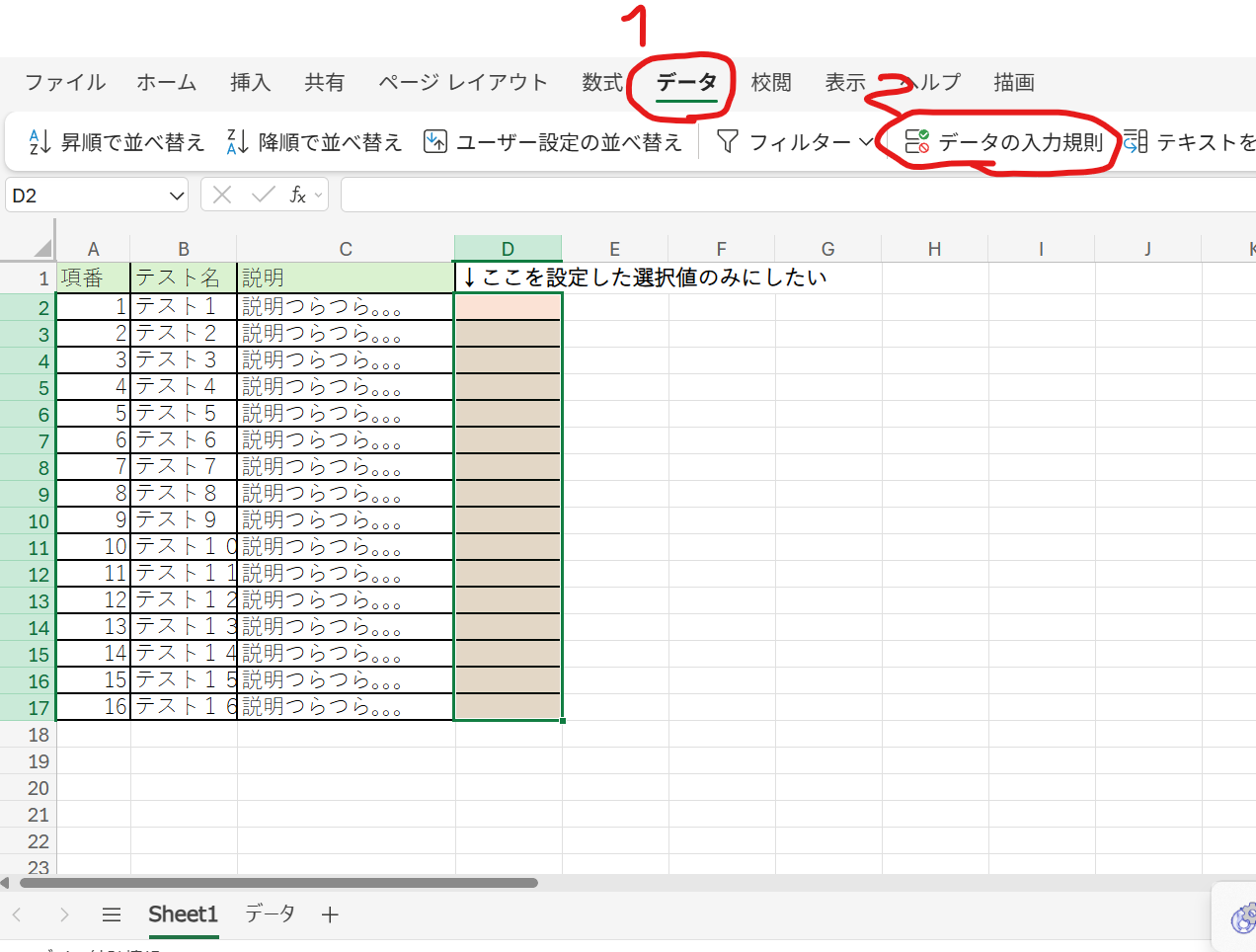1256x952 pixels.
Task: Click the select-all corner triangle
Action: 41,248
